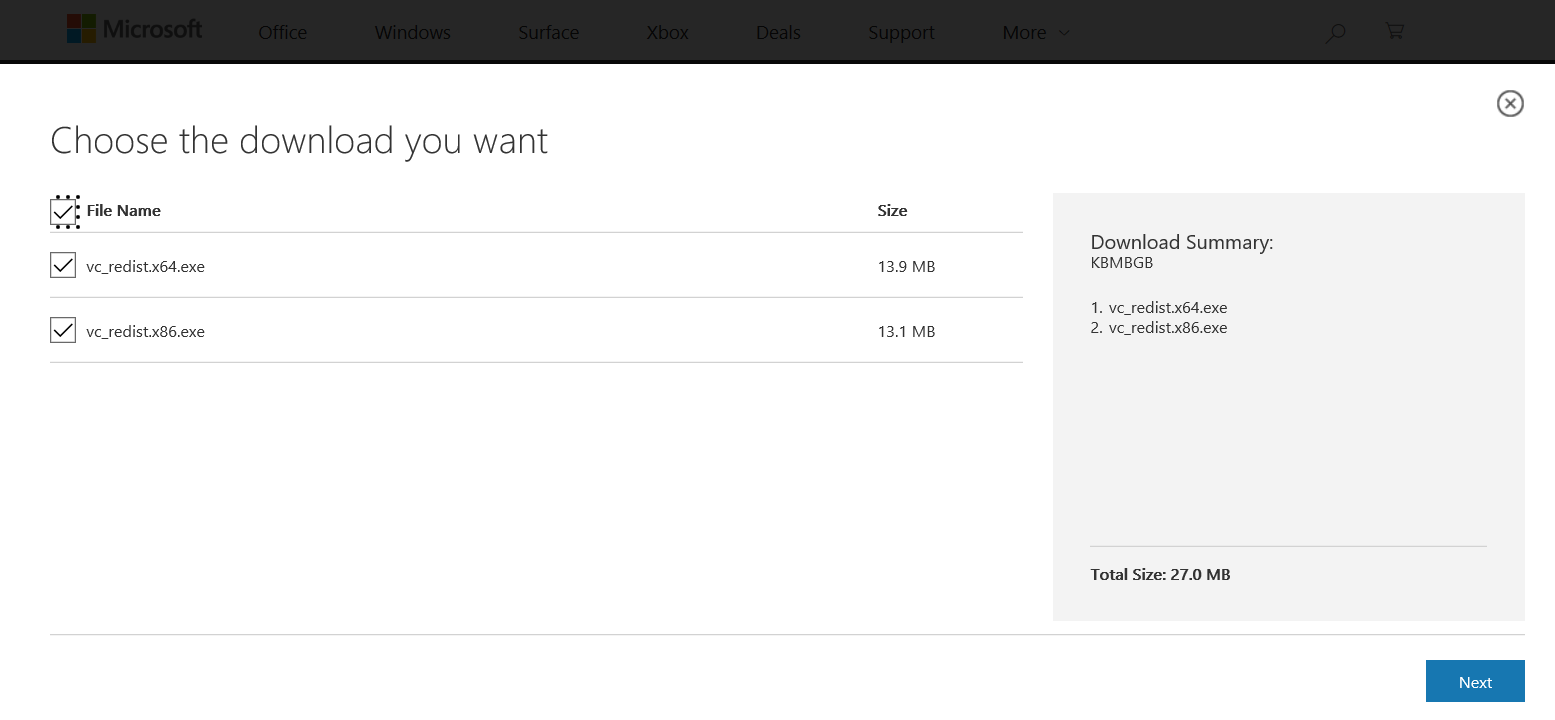This screenshot has height=720, width=1555.
Task: Click the Total Size summary text
Action: coord(1160,575)
